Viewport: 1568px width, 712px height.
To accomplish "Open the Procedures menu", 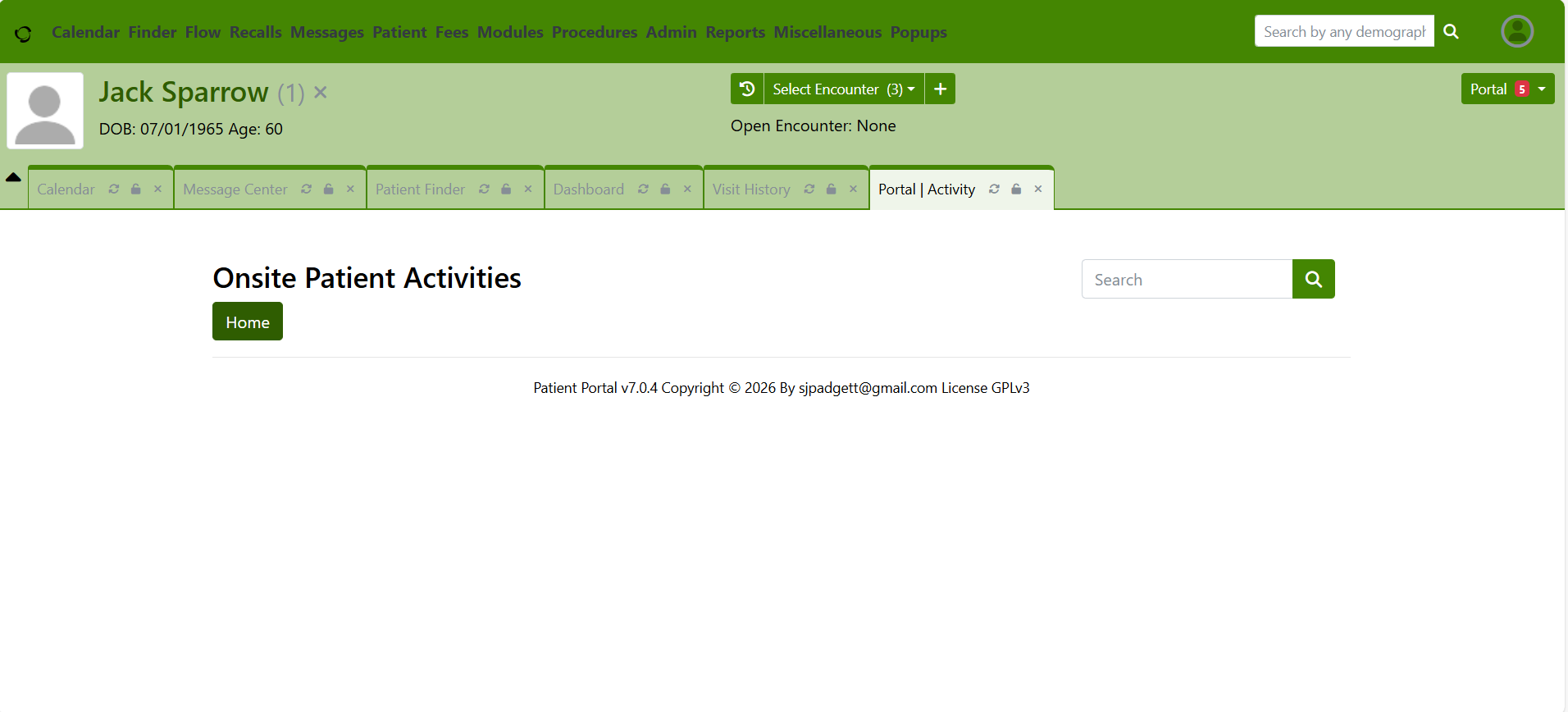I will (594, 32).
